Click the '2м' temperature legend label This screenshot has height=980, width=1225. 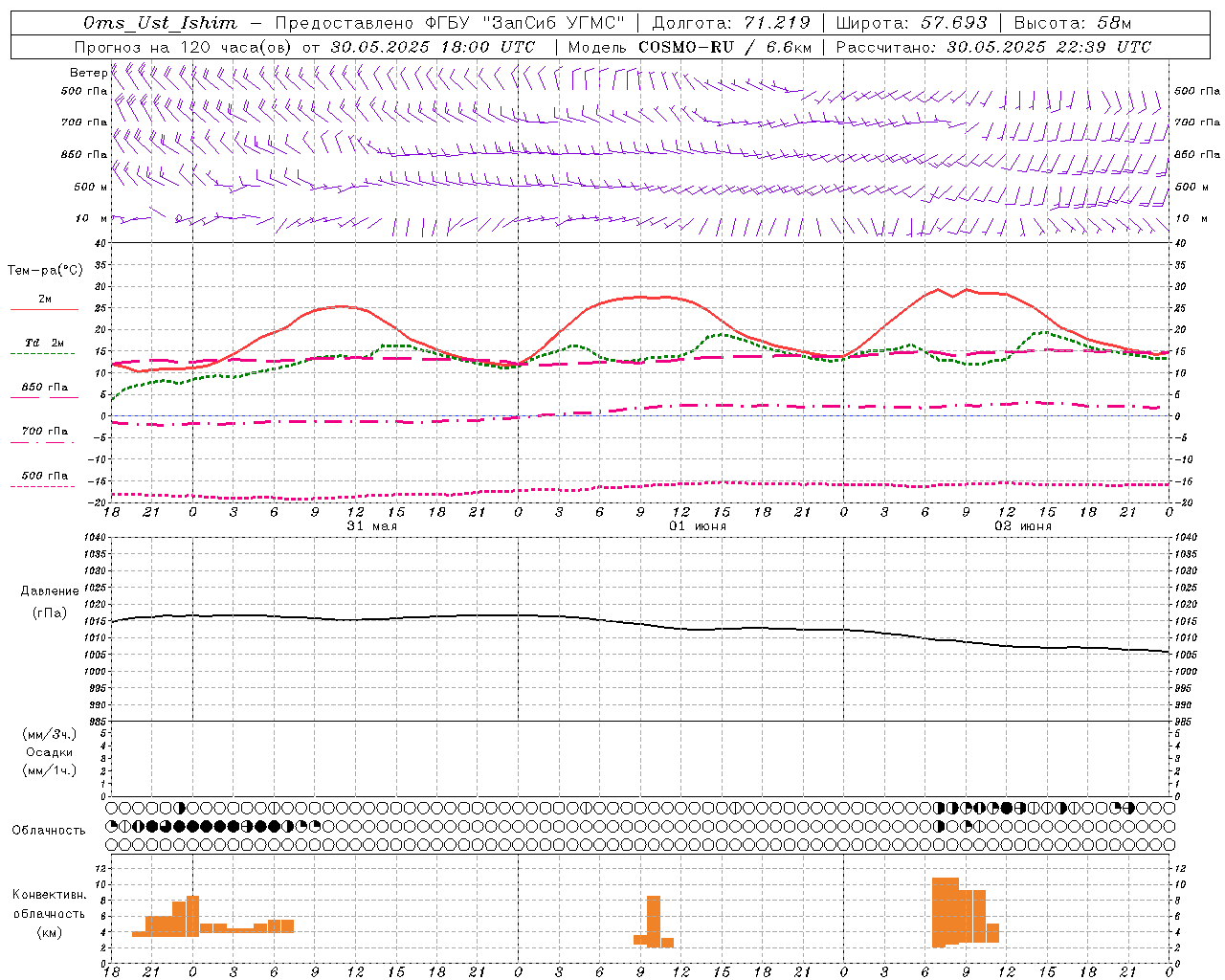tap(45, 300)
